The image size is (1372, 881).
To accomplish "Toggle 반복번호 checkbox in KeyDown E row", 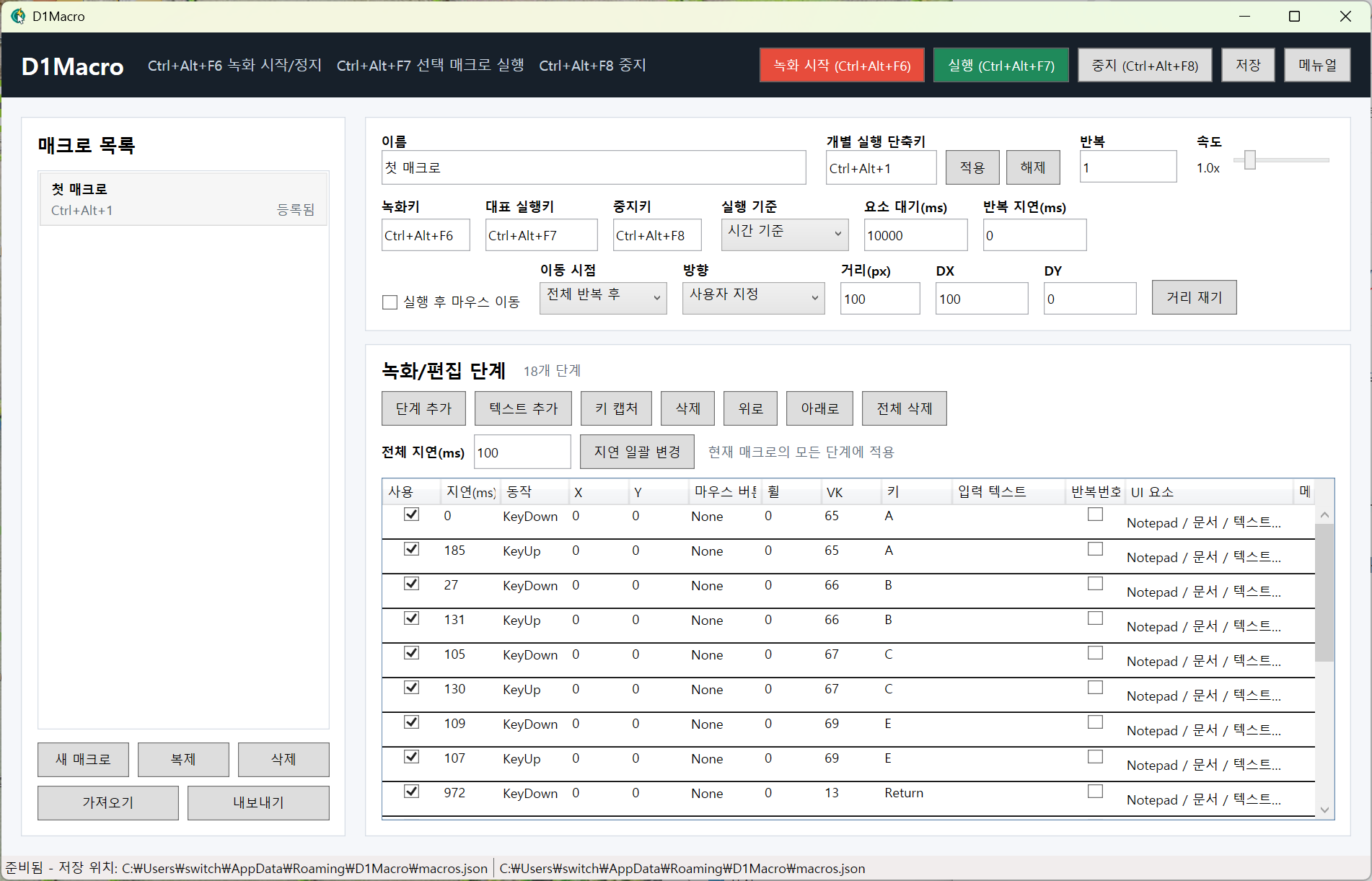I will (1095, 722).
